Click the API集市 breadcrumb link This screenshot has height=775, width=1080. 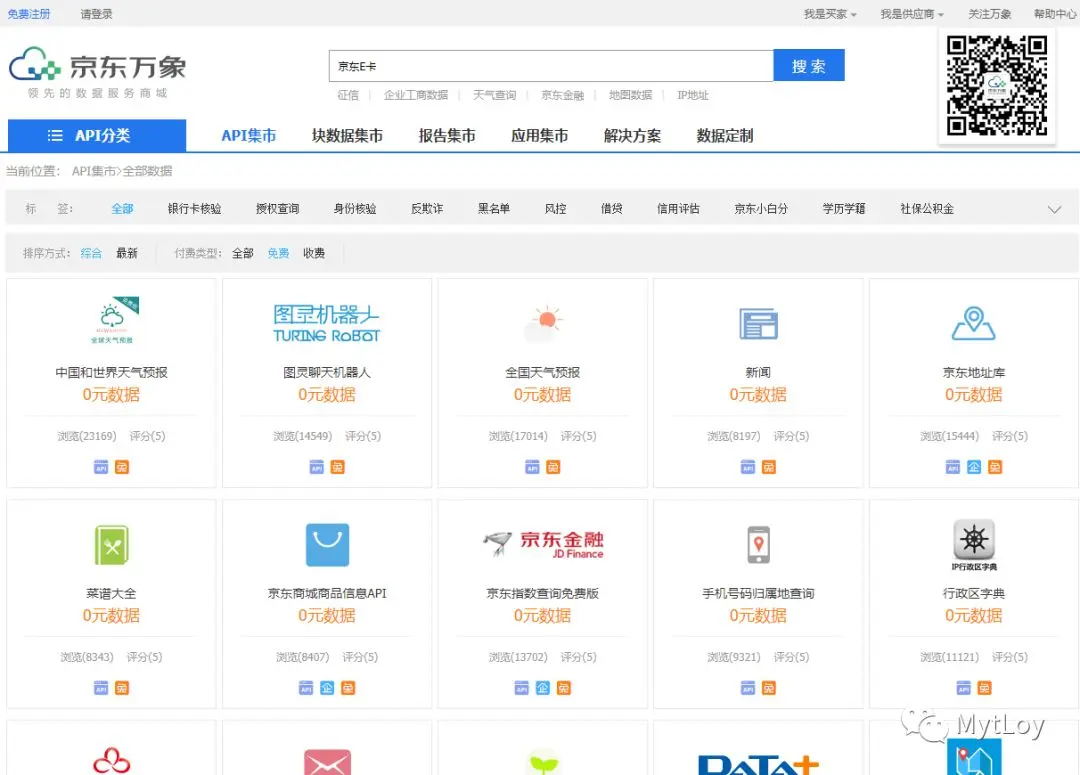pos(94,171)
